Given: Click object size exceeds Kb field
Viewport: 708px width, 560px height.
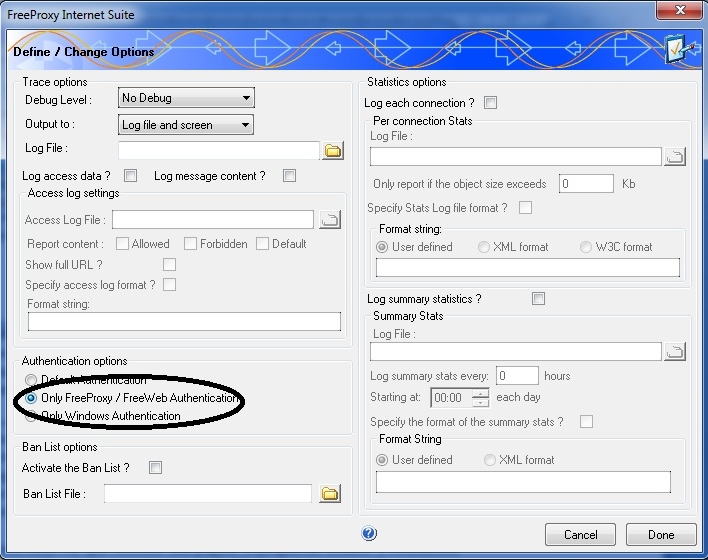Looking at the screenshot, I should pyautogui.click(x=586, y=184).
